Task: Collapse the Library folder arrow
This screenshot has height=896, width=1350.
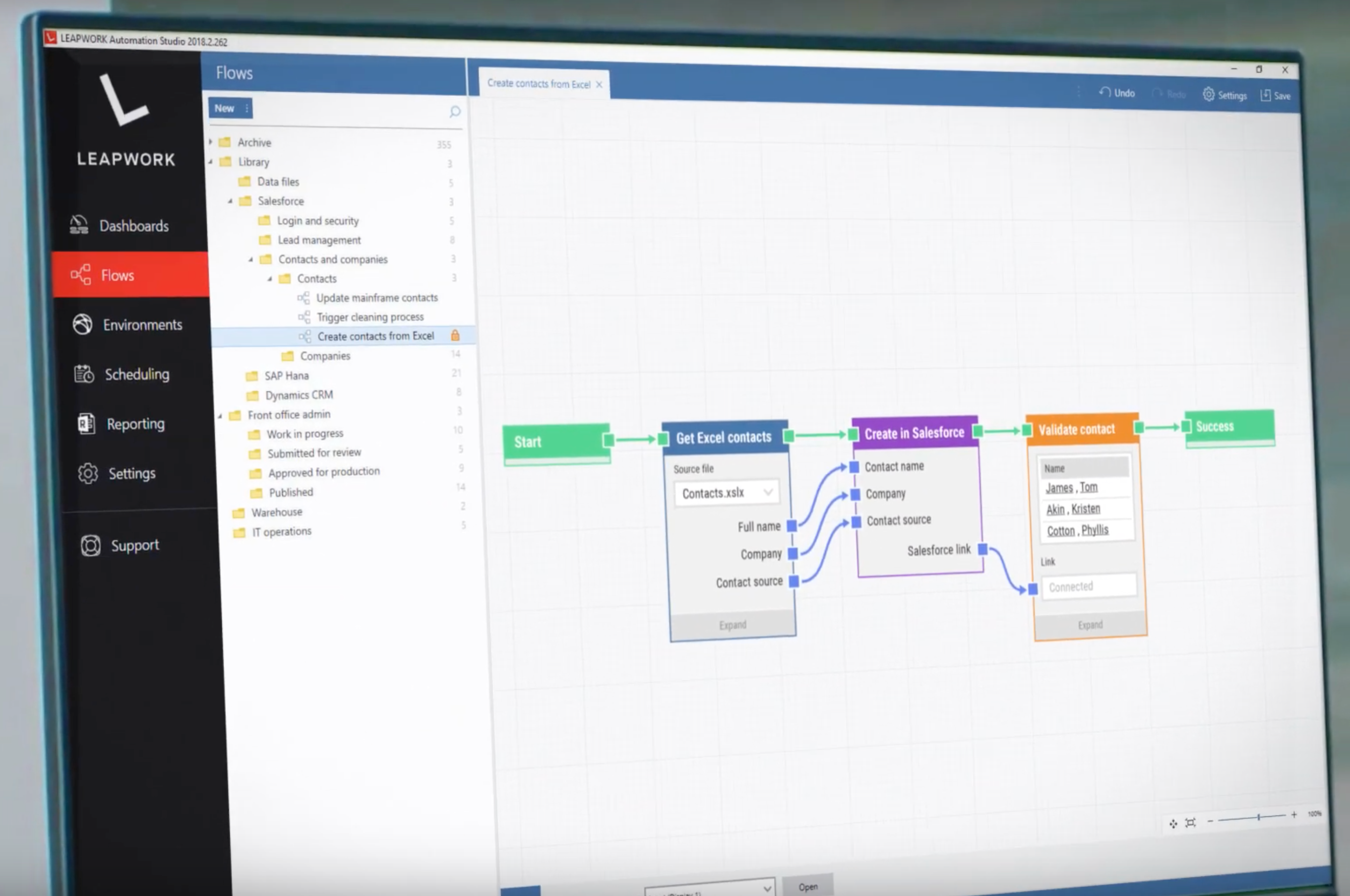Action: coord(210,162)
